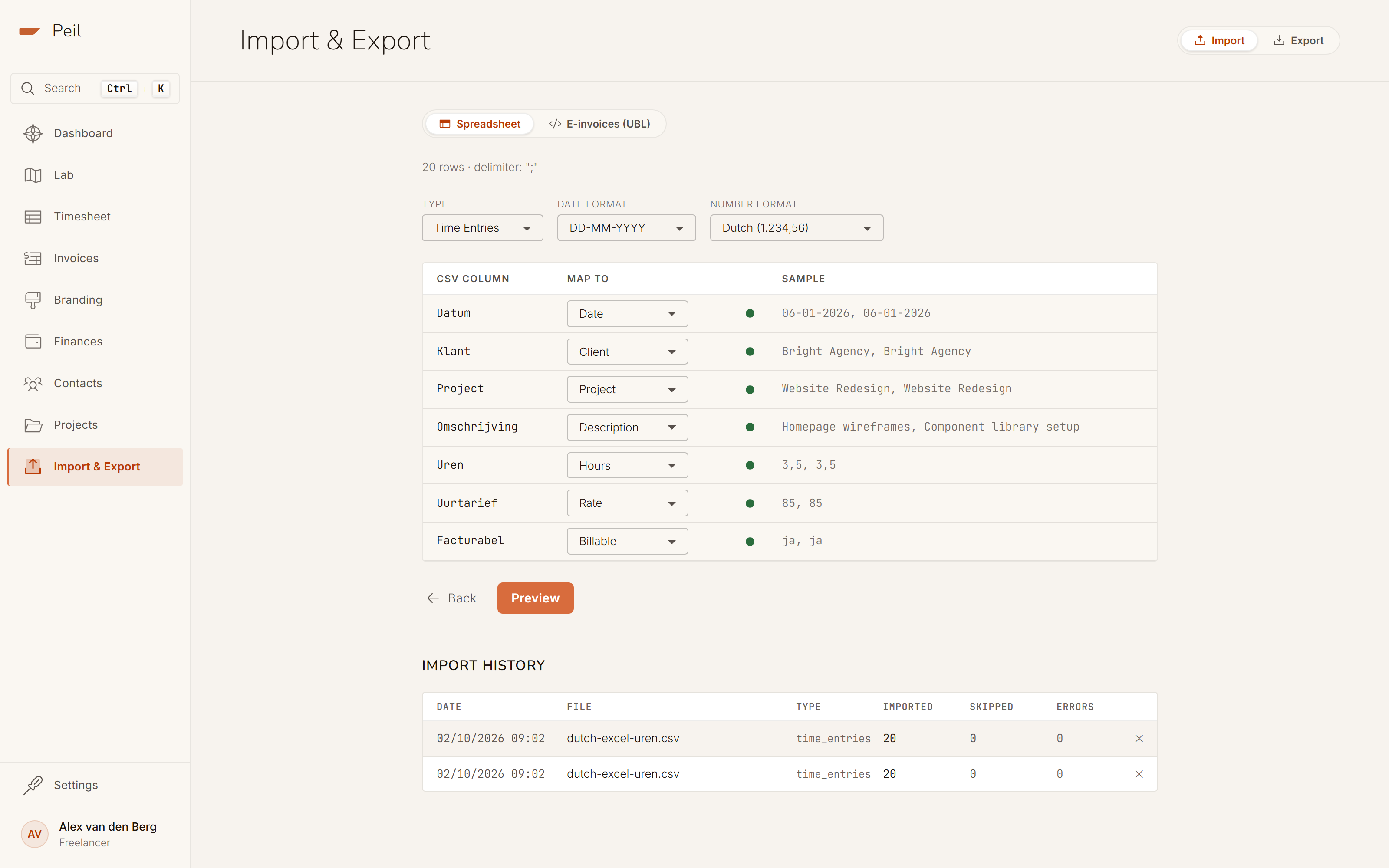Viewport: 1389px width, 868px height.
Task: Click the search magnifier icon
Action: [x=27, y=89]
